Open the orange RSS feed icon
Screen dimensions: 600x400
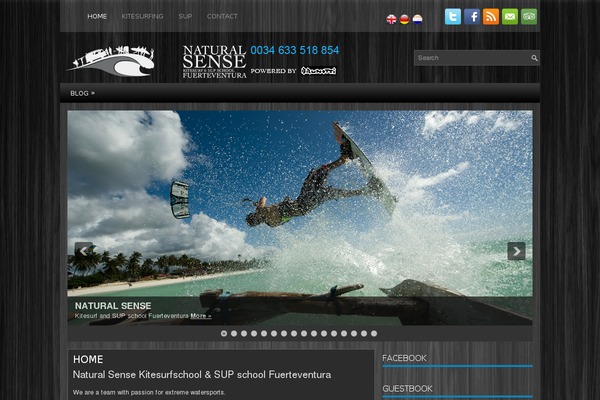[491, 17]
